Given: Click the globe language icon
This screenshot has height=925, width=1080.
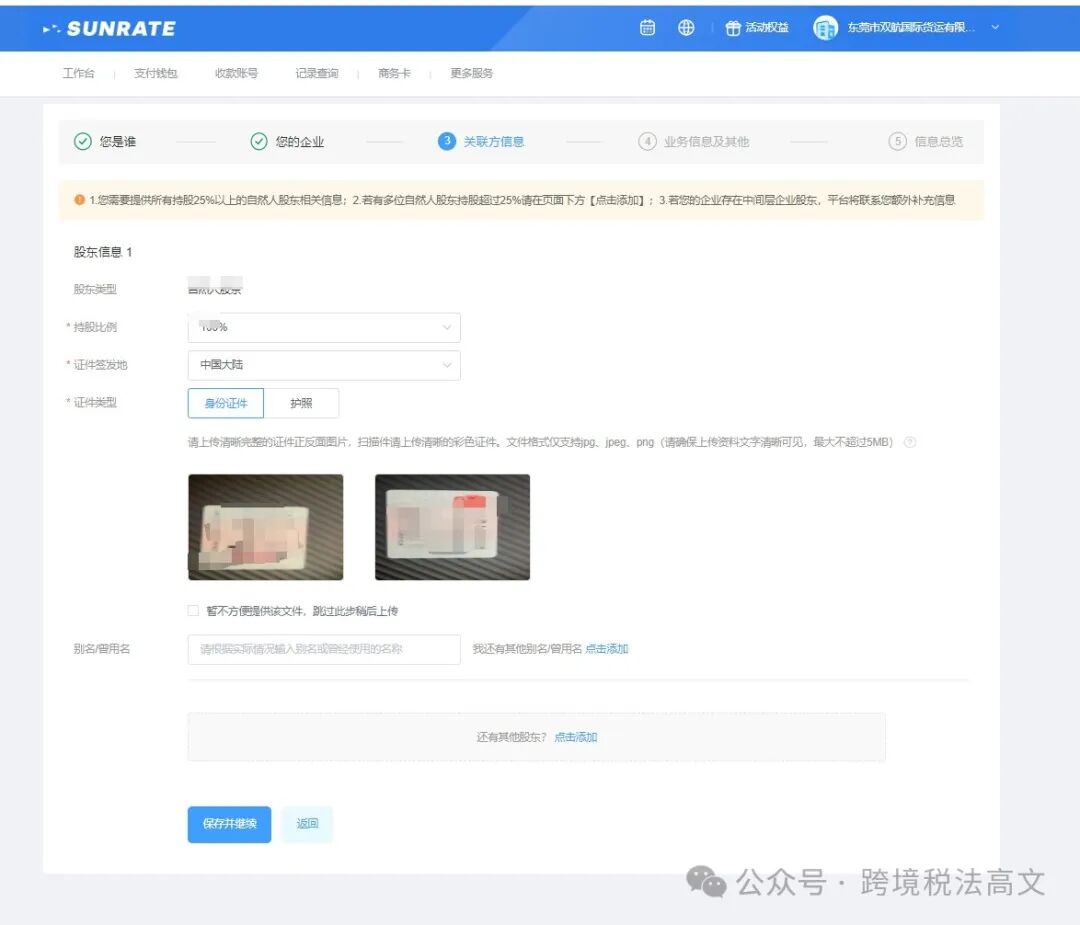Looking at the screenshot, I should pyautogui.click(x=686, y=27).
